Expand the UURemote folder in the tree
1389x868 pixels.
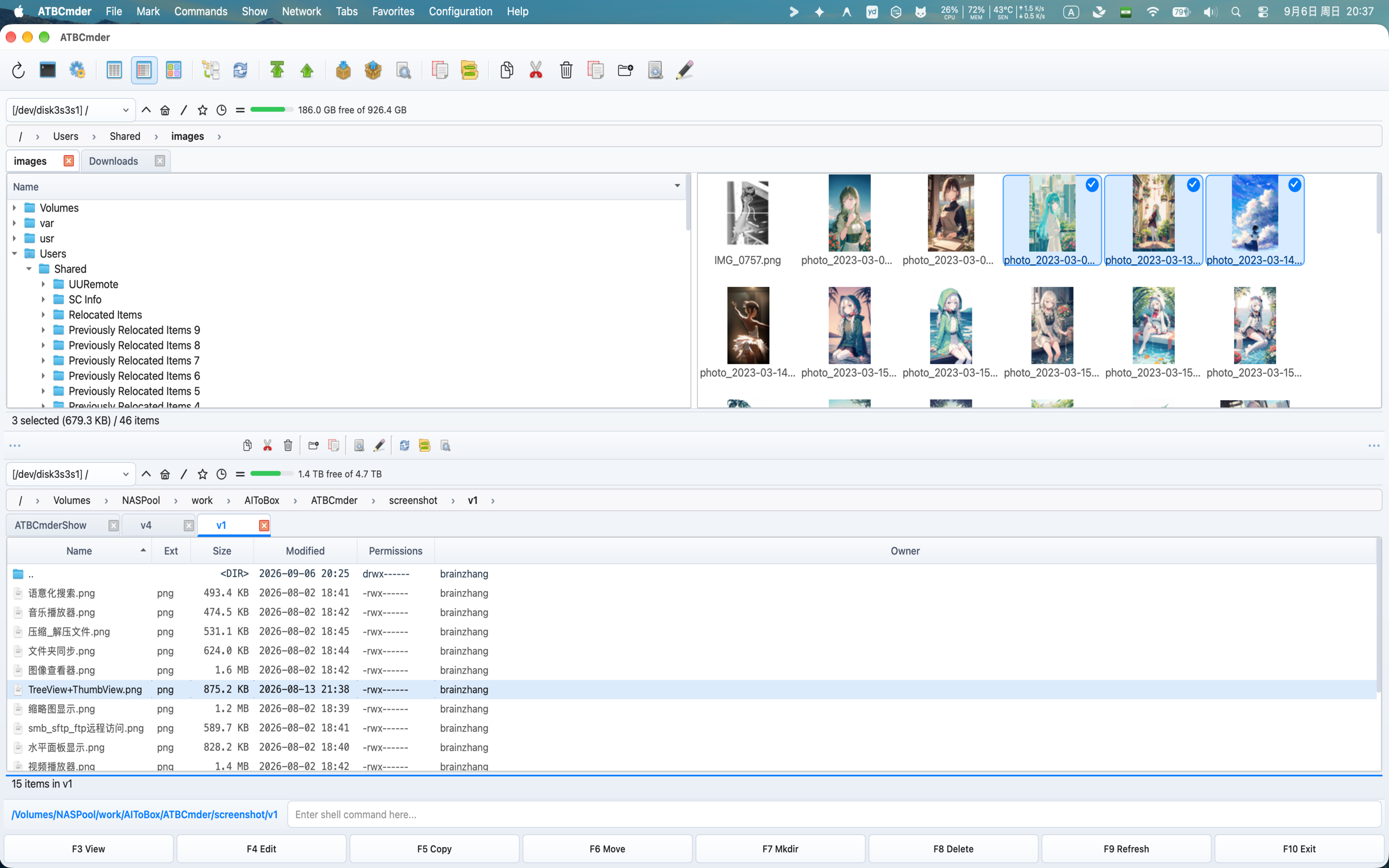tap(43, 284)
